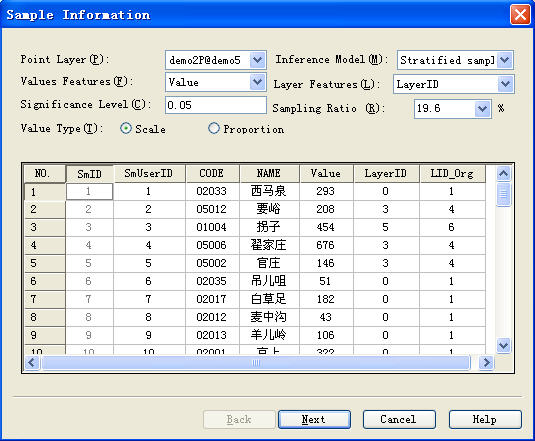Click the table's scroll down arrow

[504, 346]
